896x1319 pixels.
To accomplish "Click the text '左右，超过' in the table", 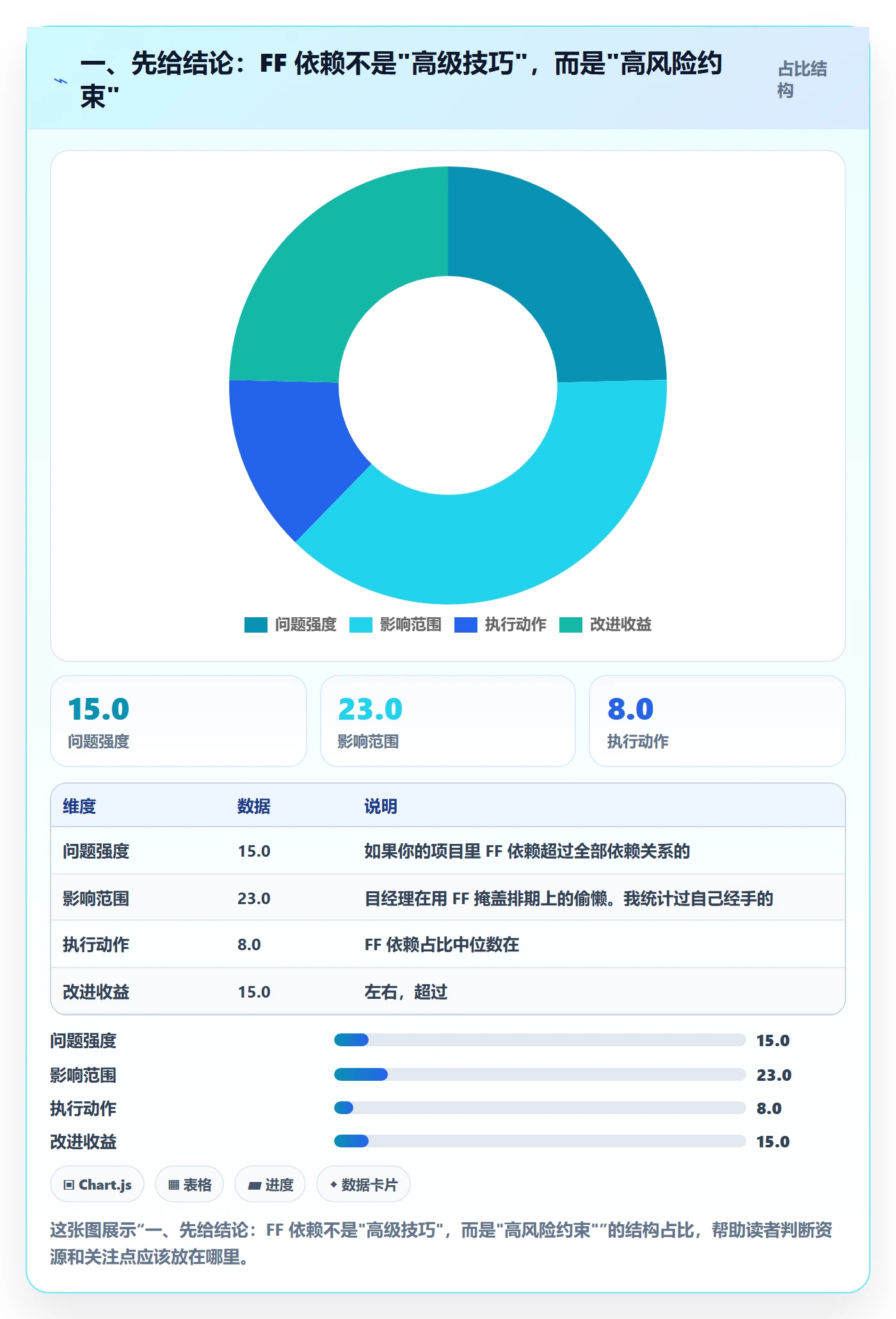I will (406, 992).
